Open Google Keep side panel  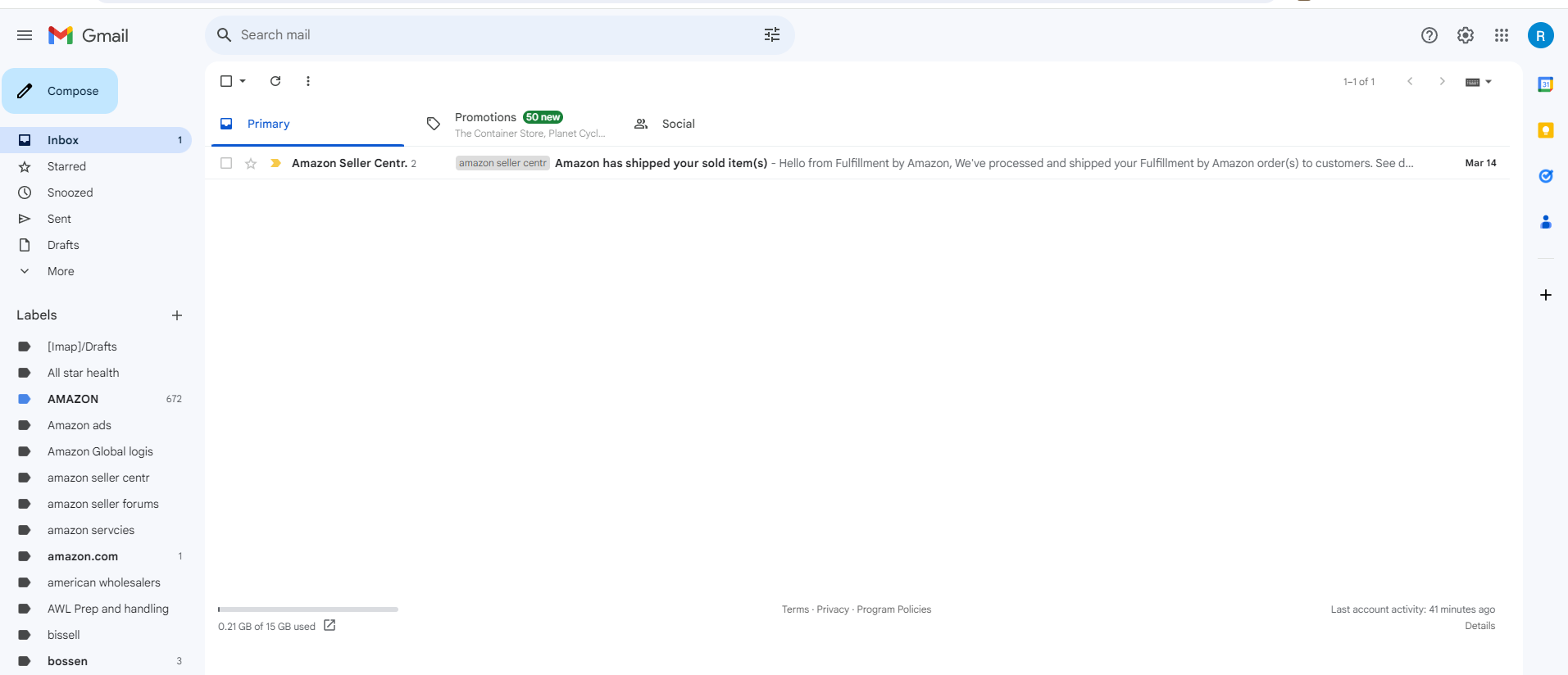pyautogui.click(x=1546, y=130)
